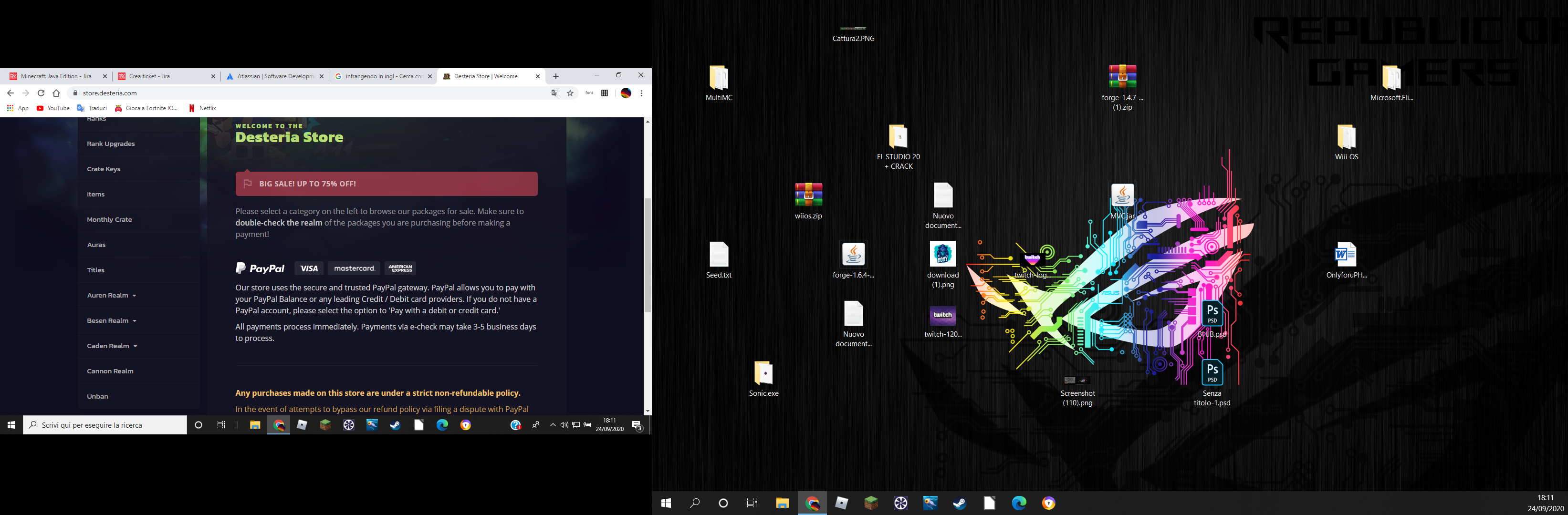Reload the Desteria Store page
The width and height of the screenshot is (1568, 515).
41,93
